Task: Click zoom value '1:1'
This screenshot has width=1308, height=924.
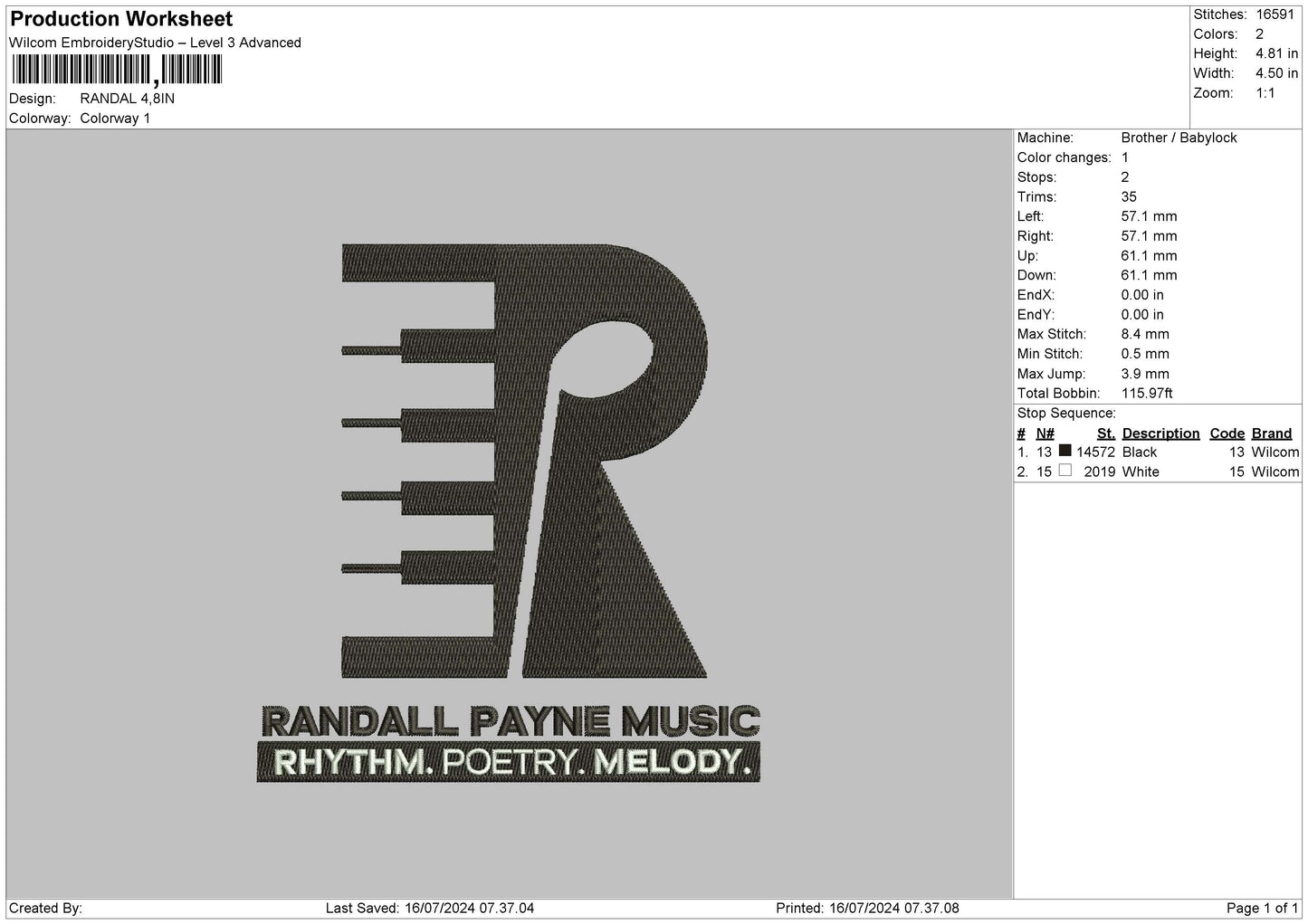Action: pyautogui.click(x=1265, y=93)
